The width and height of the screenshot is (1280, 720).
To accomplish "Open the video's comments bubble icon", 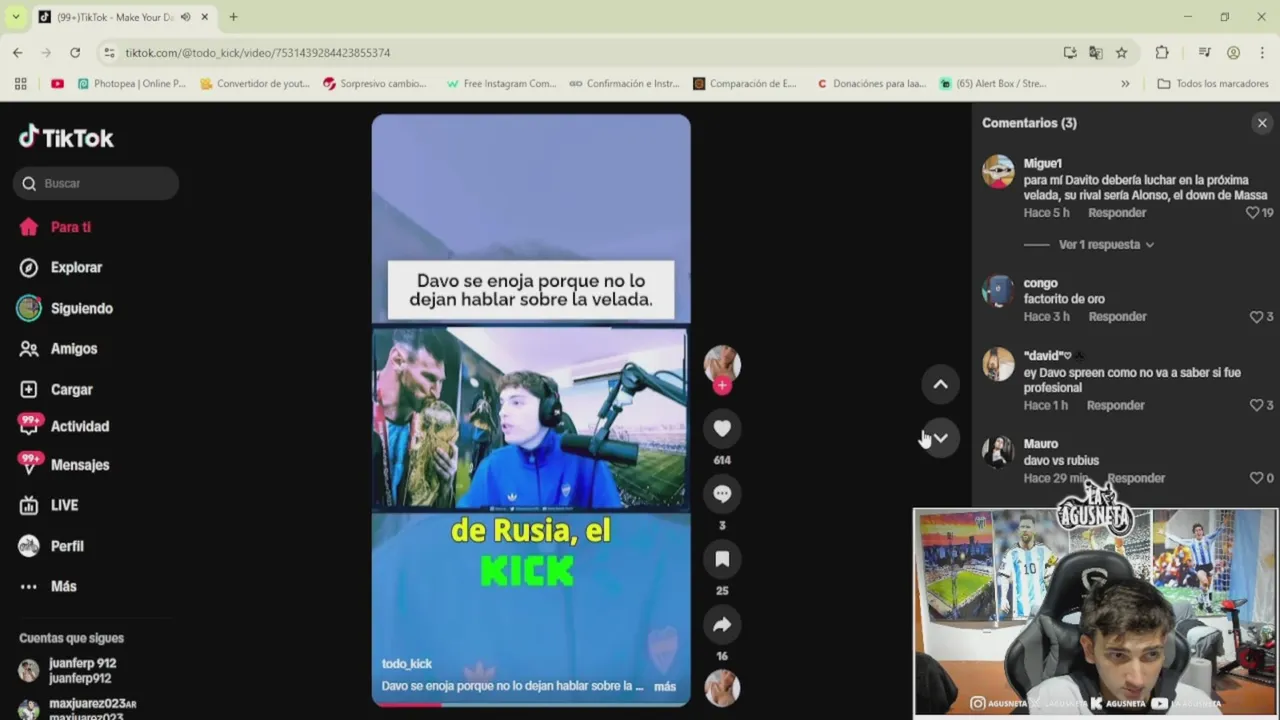I will pyautogui.click(x=722, y=494).
